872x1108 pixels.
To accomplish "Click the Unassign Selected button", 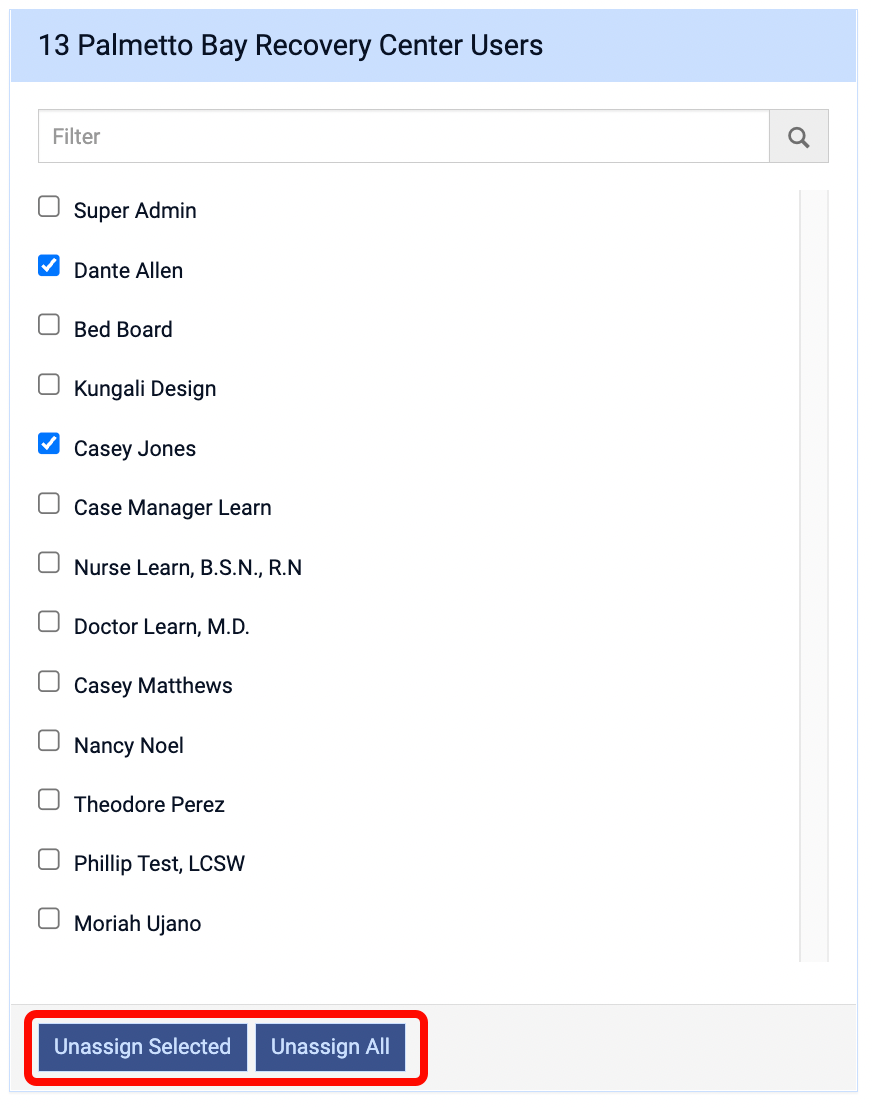I will point(143,1047).
